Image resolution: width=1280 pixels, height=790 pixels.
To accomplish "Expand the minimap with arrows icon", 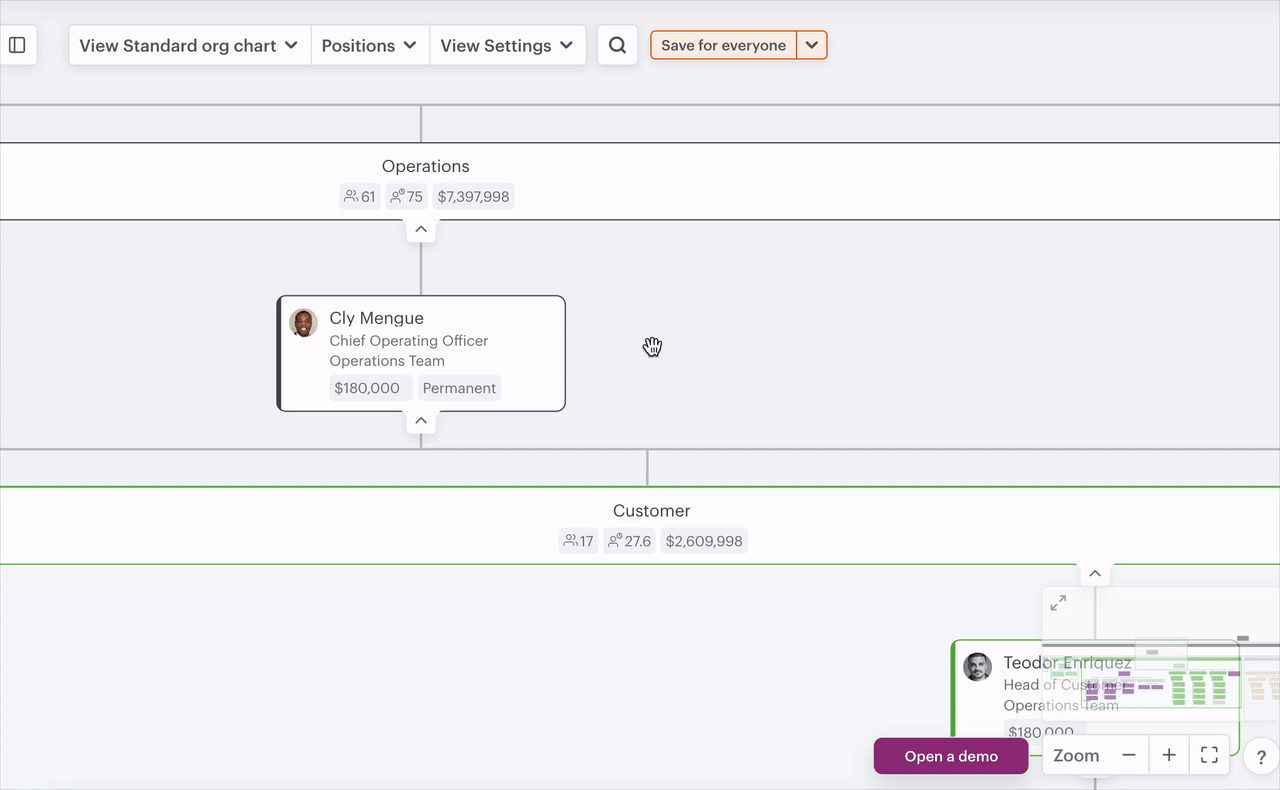I will tap(1058, 602).
